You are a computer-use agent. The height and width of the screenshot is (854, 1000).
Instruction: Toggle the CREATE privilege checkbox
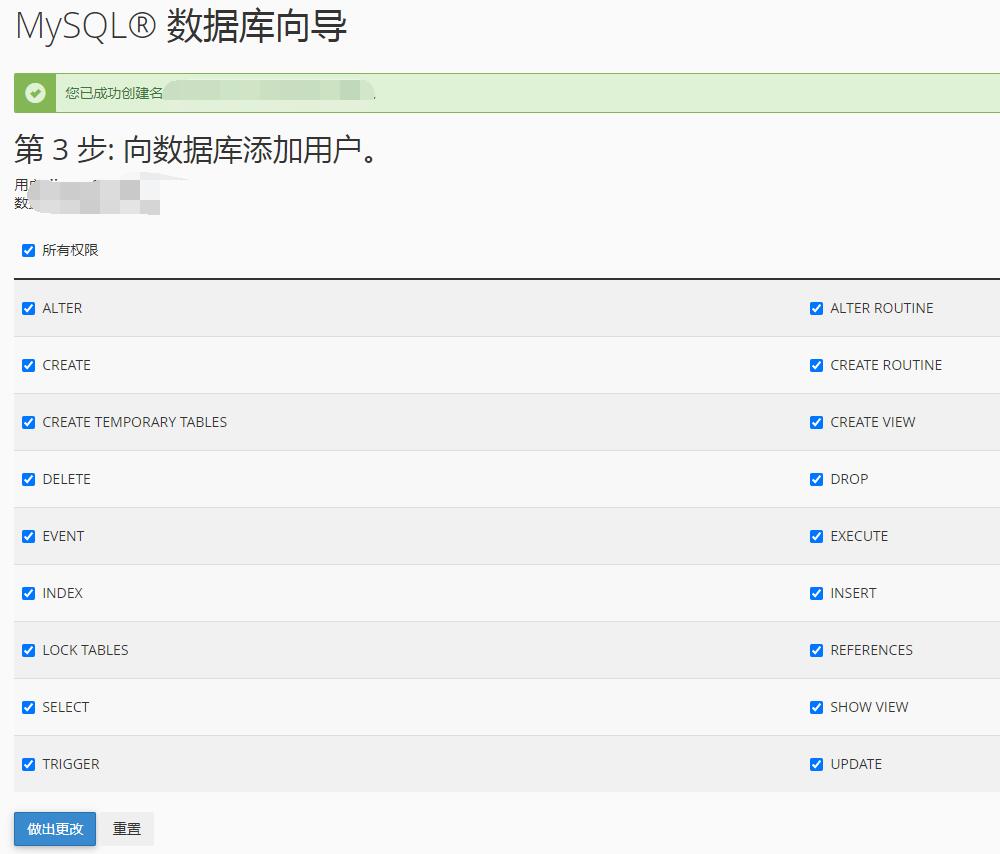click(x=28, y=365)
